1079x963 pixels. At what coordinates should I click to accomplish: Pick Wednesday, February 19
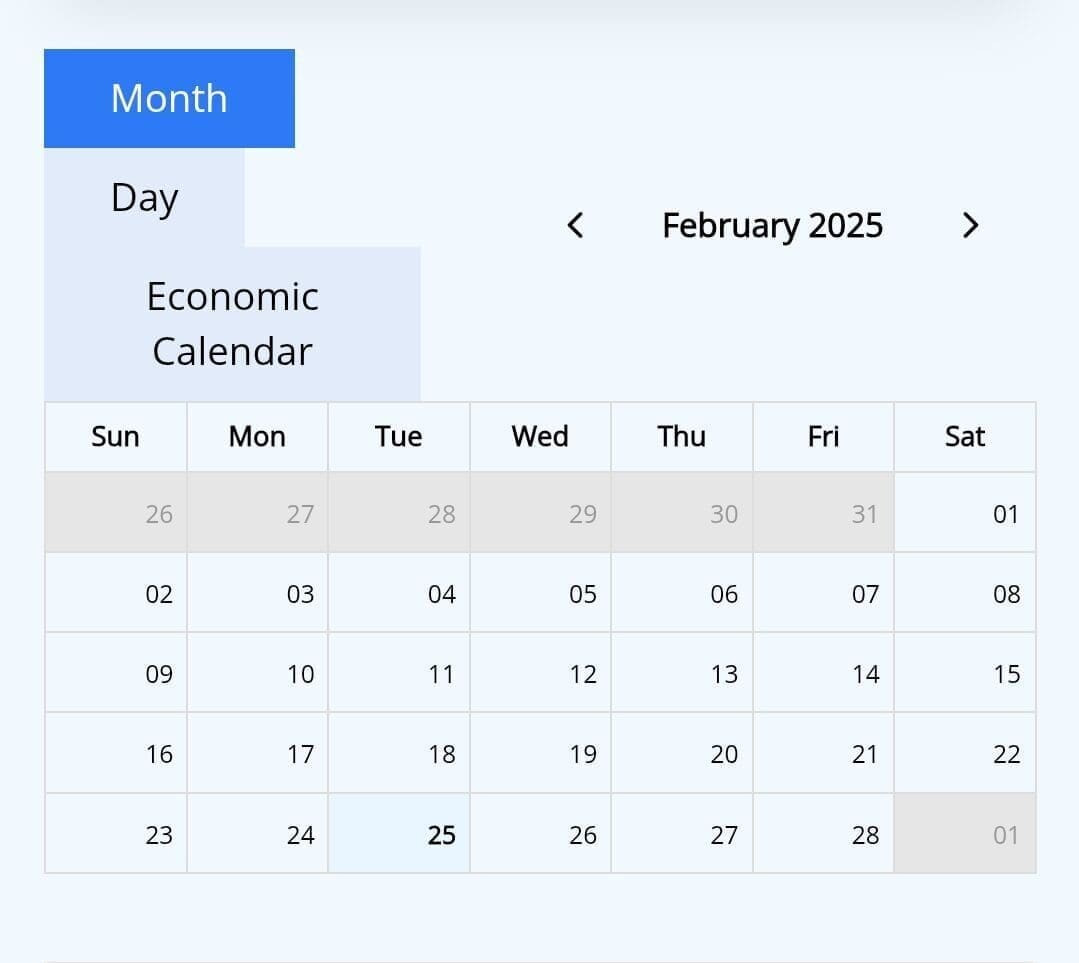[540, 753]
